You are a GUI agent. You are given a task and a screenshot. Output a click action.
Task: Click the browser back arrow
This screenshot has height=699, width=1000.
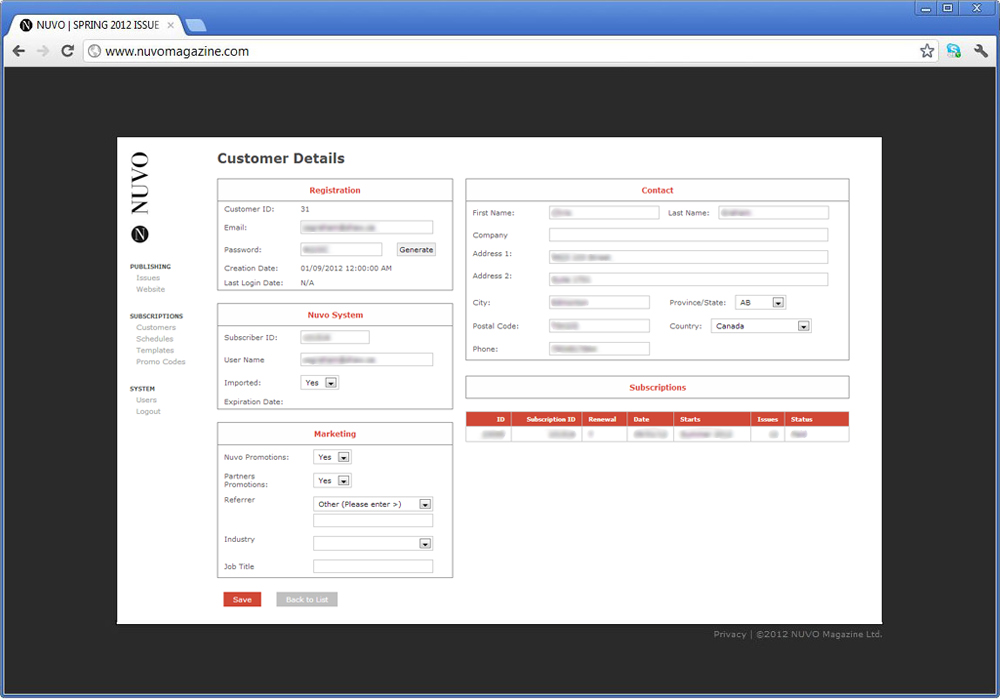tap(19, 51)
